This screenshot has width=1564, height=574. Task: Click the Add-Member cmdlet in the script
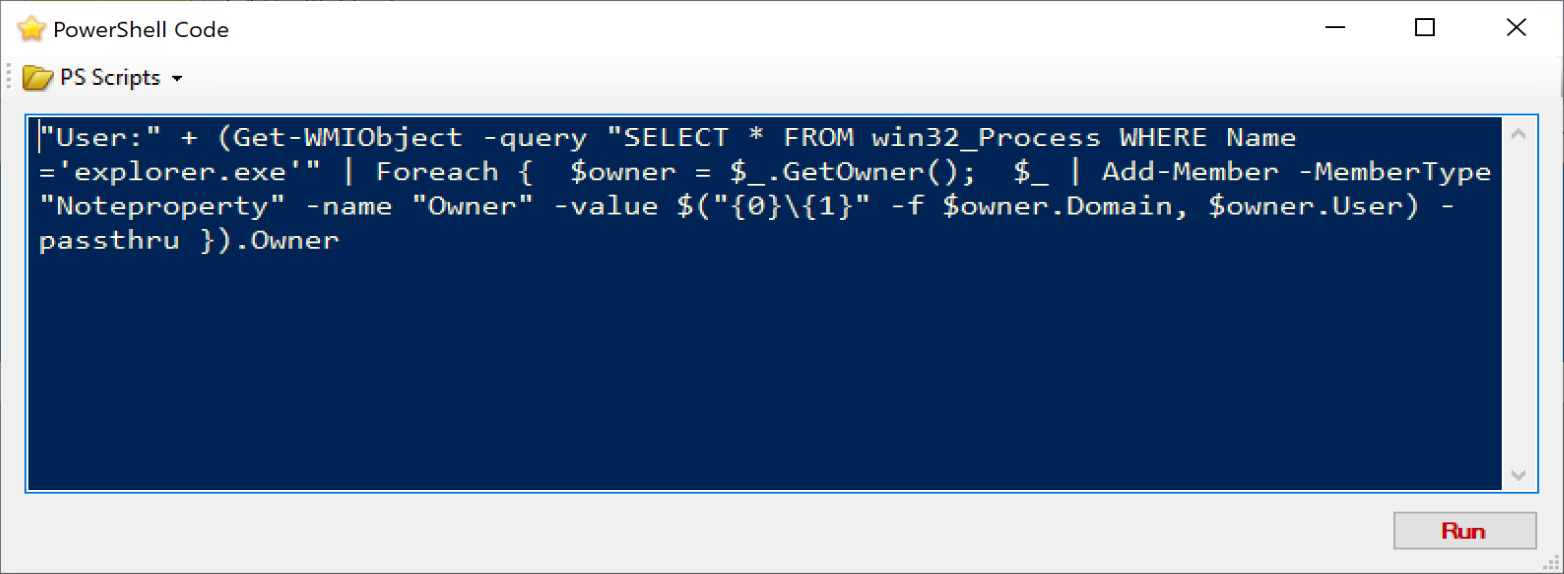click(1190, 172)
